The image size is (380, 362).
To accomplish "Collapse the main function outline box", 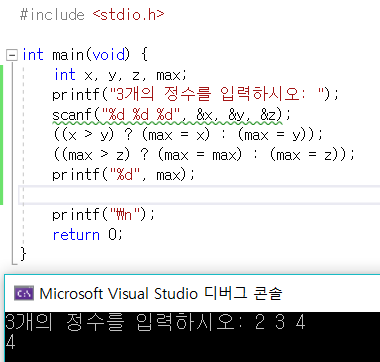I will tap(12, 55).
